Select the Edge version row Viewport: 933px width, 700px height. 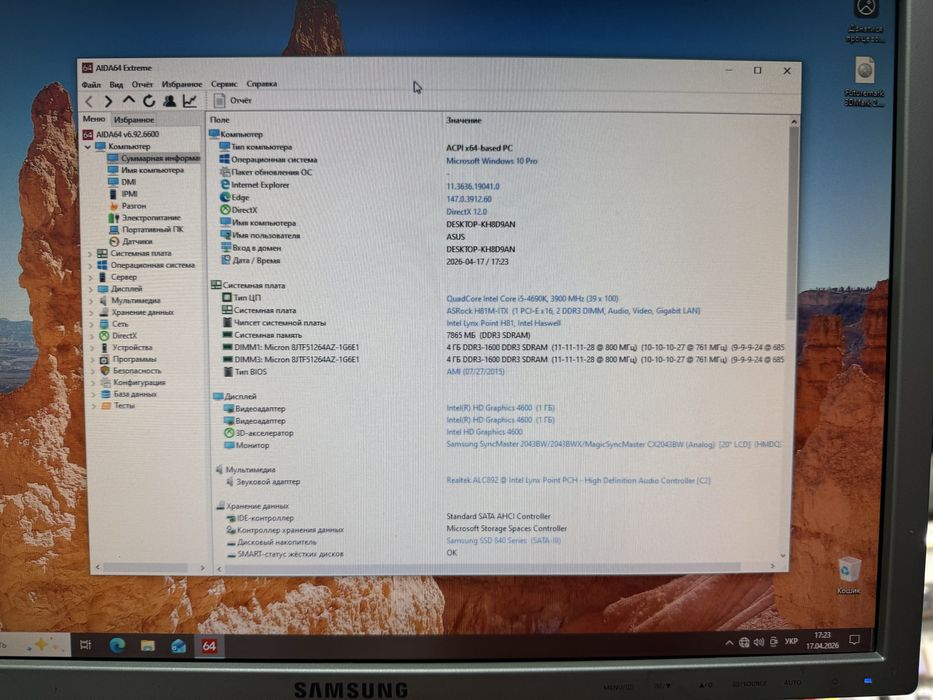[499, 198]
